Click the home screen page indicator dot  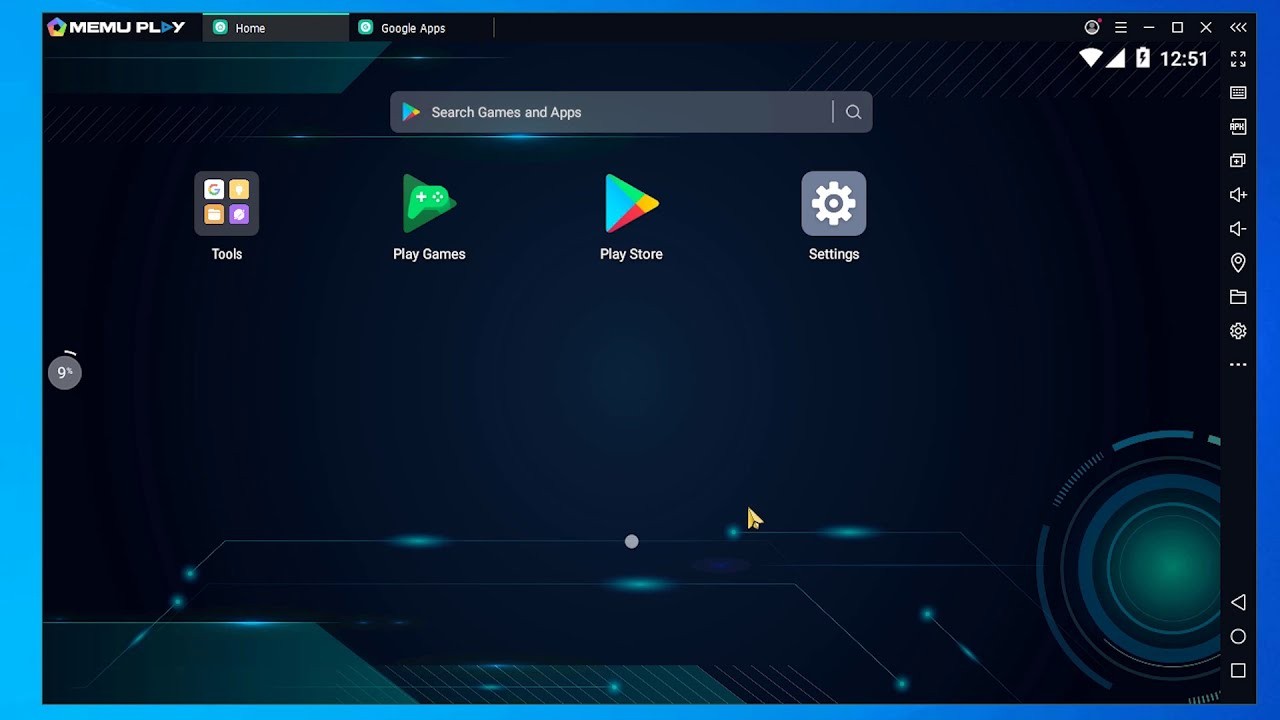[631, 542]
